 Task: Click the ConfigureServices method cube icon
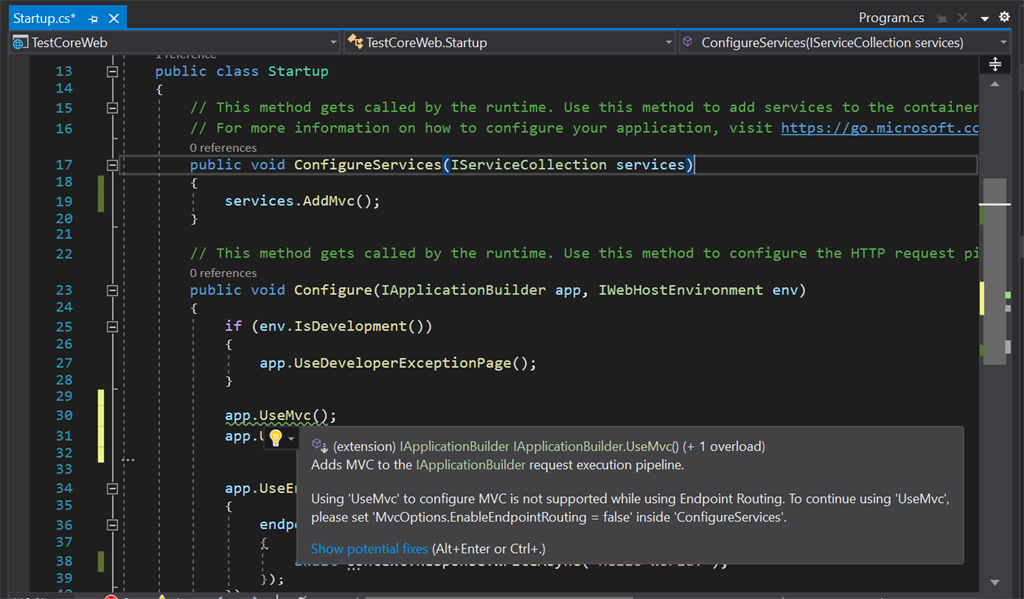688,42
